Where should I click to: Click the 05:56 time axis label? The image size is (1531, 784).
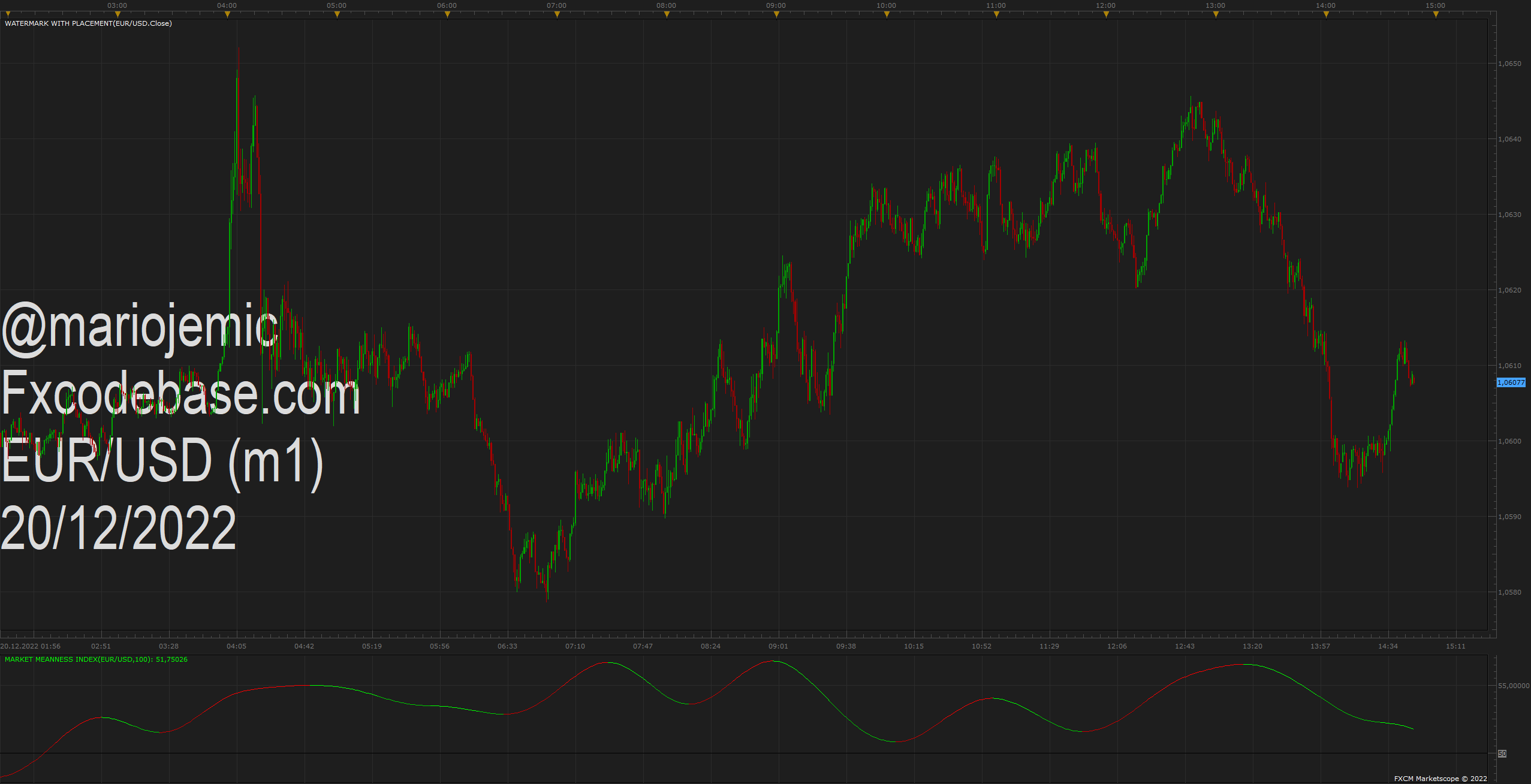pyautogui.click(x=439, y=646)
